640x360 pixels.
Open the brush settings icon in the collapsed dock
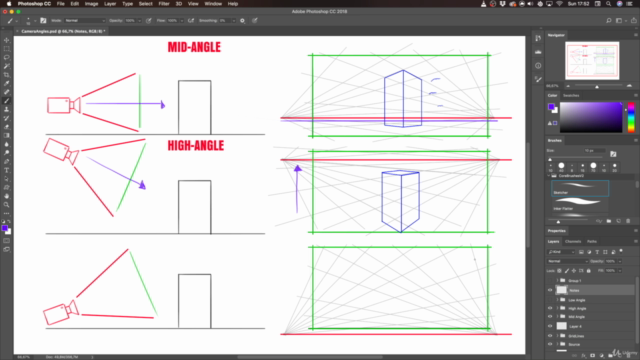[x=538, y=80]
